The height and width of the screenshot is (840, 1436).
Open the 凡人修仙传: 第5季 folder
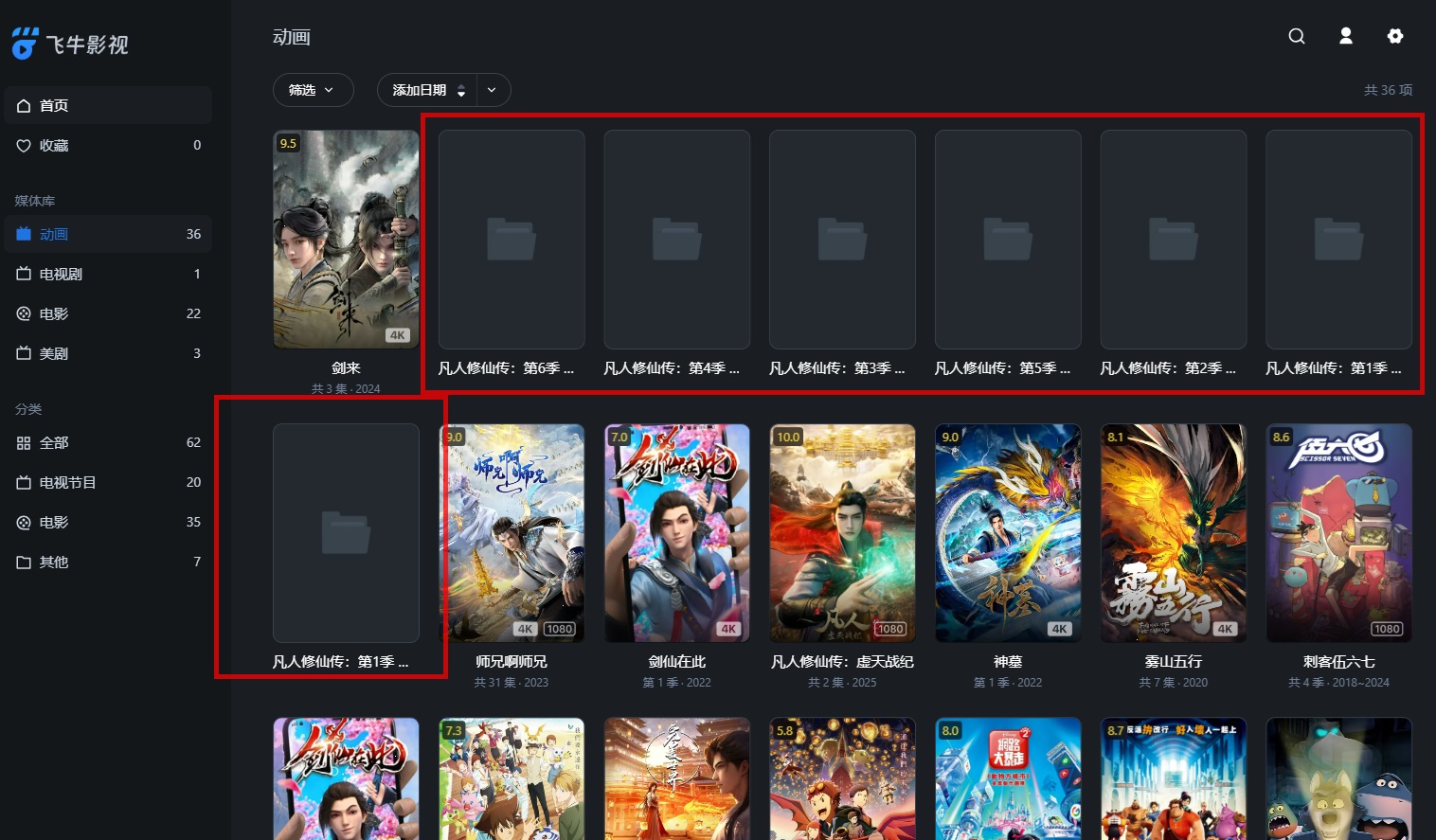pos(1008,240)
